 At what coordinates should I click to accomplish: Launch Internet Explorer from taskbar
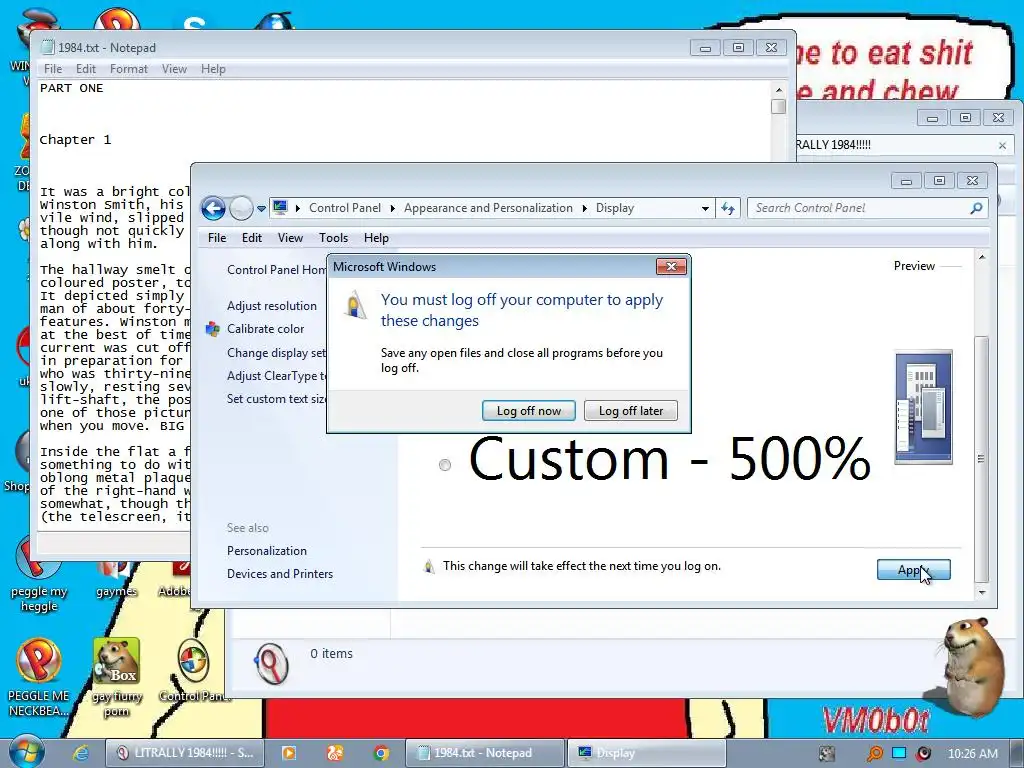[x=80, y=753]
